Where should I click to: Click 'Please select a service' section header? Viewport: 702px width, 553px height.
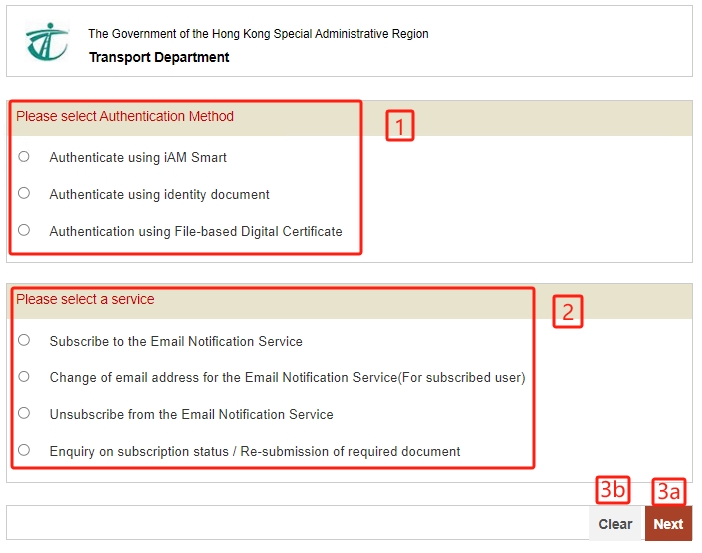coord(85,299)
